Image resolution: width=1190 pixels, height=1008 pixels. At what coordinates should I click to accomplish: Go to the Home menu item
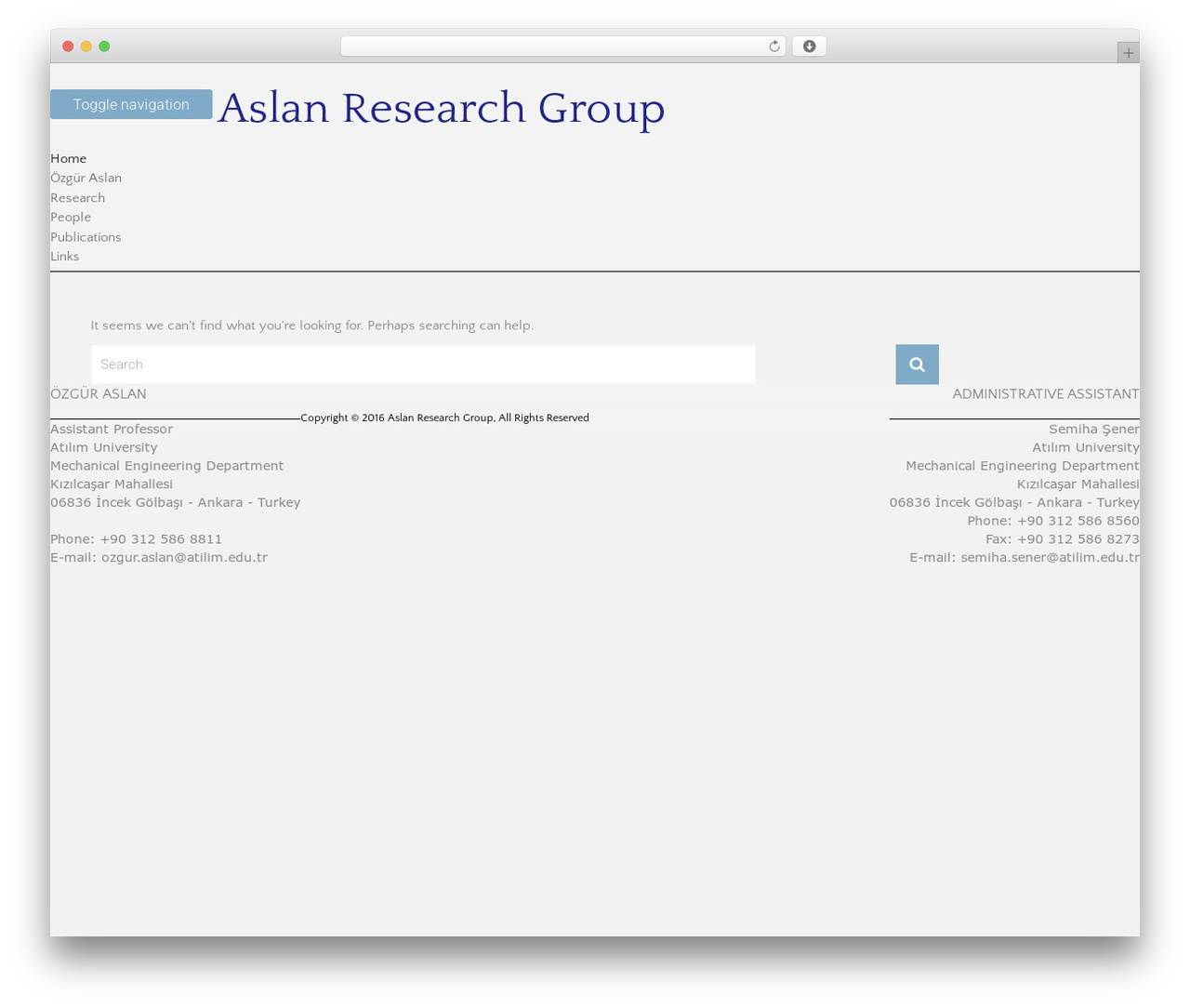(68, 158)
